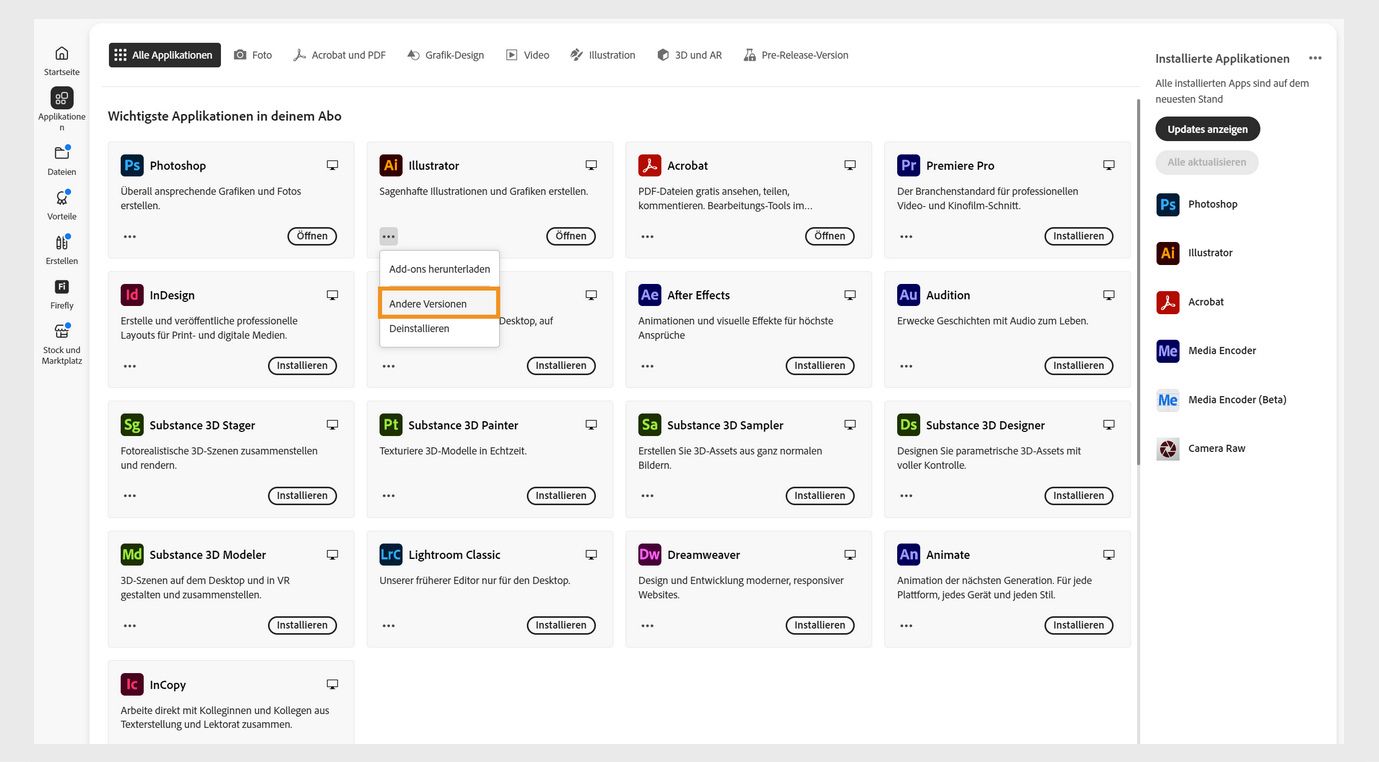Click Öffnen on the Acrobat card
1379x762 pixels.
(830, 236)
